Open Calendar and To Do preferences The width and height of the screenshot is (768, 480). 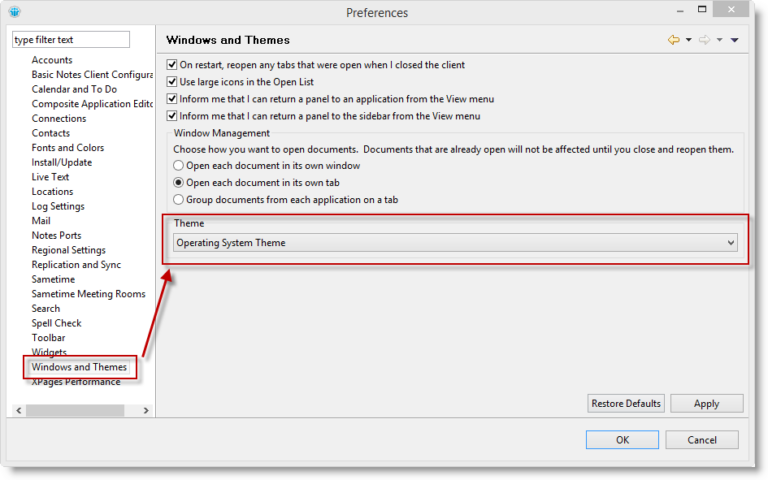pyautogui.click(x=74, y=89)
